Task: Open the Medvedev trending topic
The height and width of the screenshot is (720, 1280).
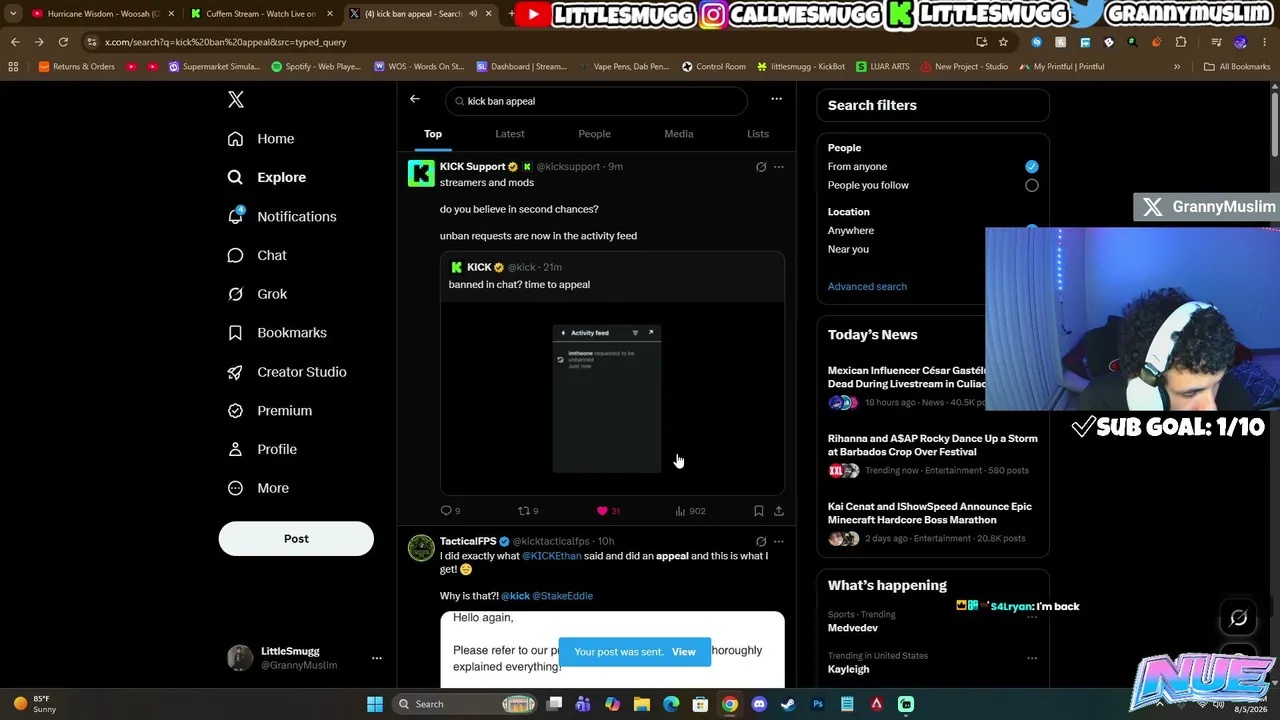Action: click(853, 628)
